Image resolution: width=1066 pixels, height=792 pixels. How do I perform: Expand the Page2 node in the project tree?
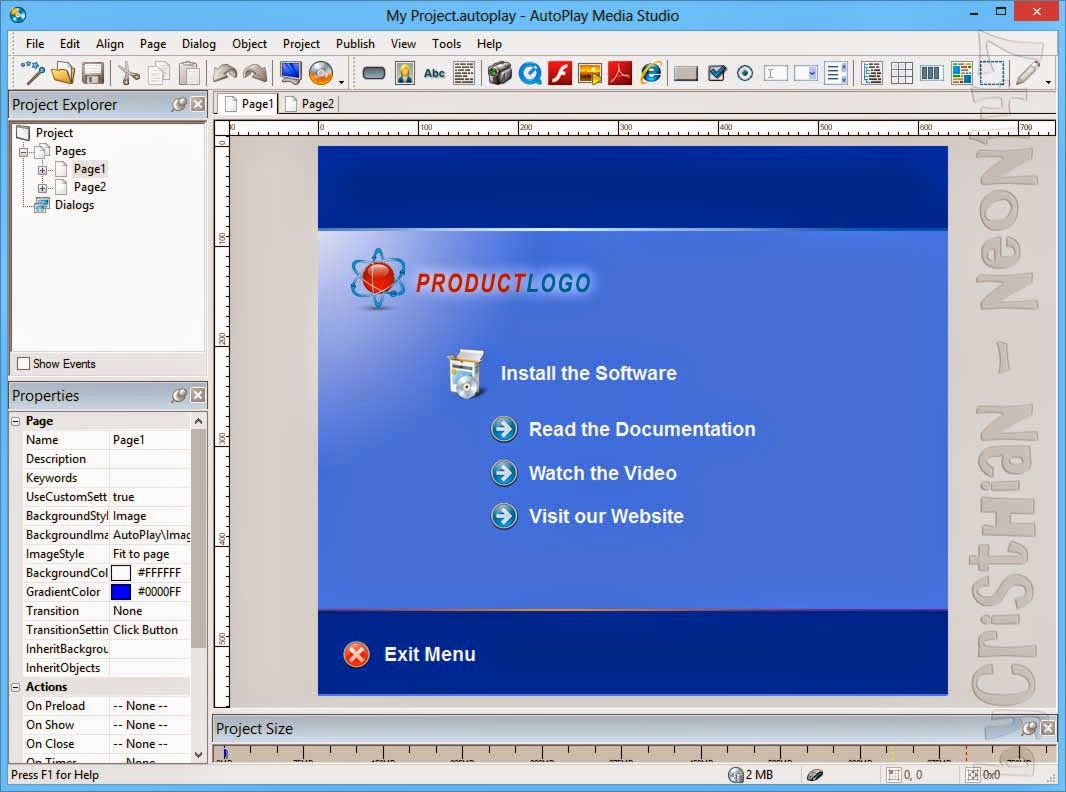pyautogui.click(x=42, y=188)
